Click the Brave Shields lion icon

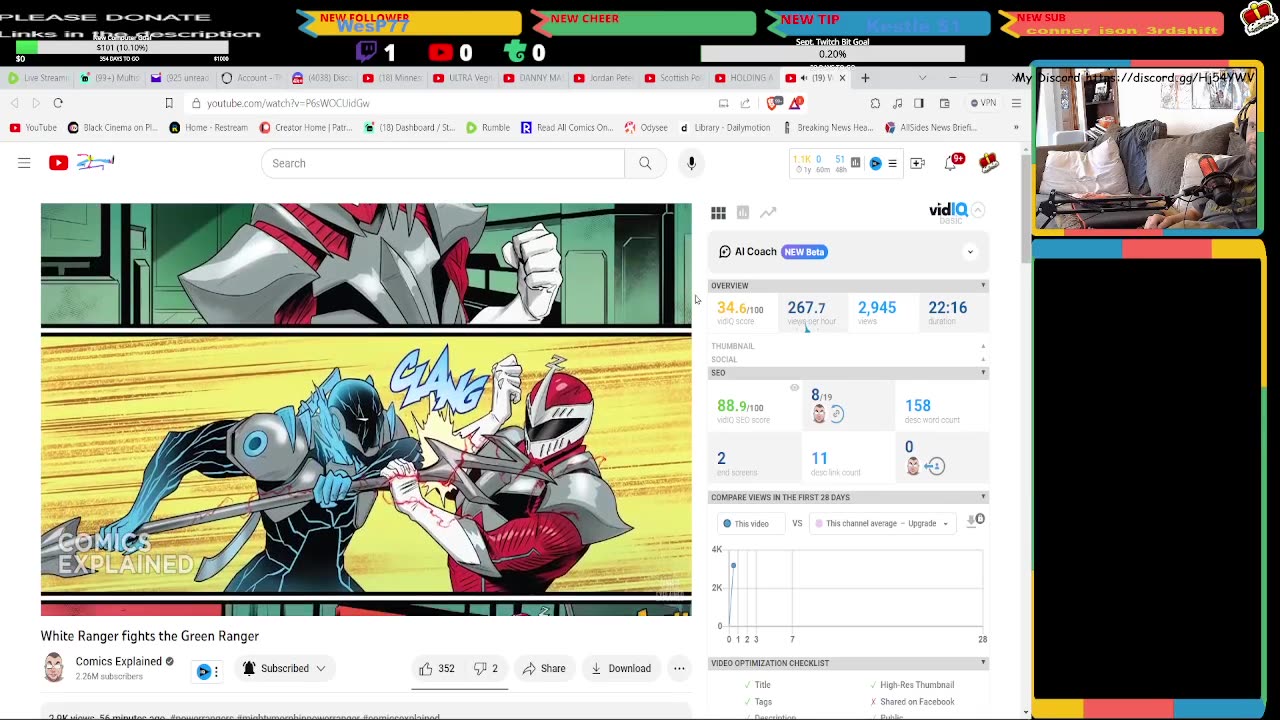(x=774, y=103)
